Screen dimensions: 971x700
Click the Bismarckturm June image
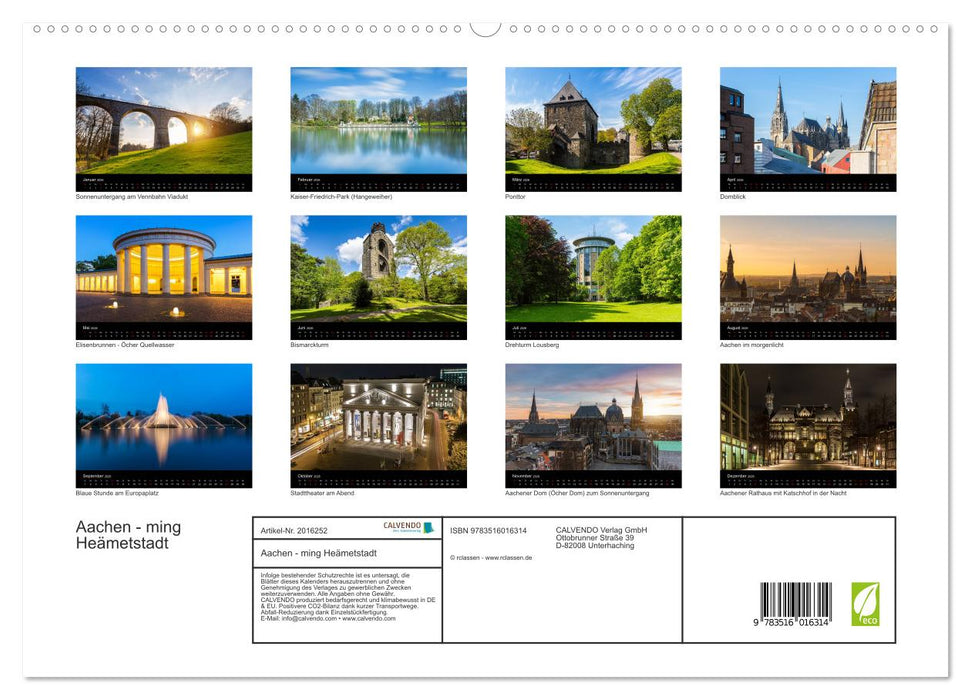pyautogui.click(x=378, y=272)
